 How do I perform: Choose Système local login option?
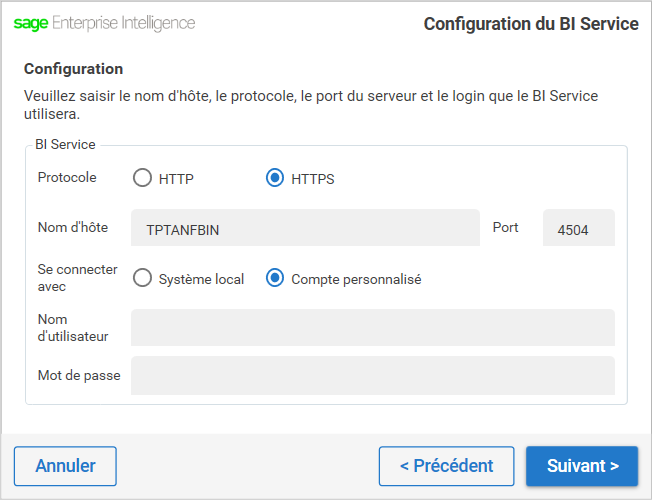point(142,278)
